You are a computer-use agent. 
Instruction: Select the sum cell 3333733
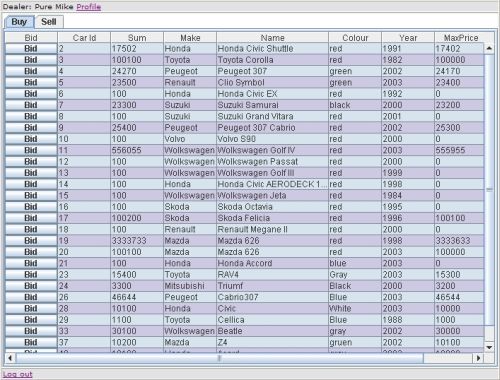[137, 241]
